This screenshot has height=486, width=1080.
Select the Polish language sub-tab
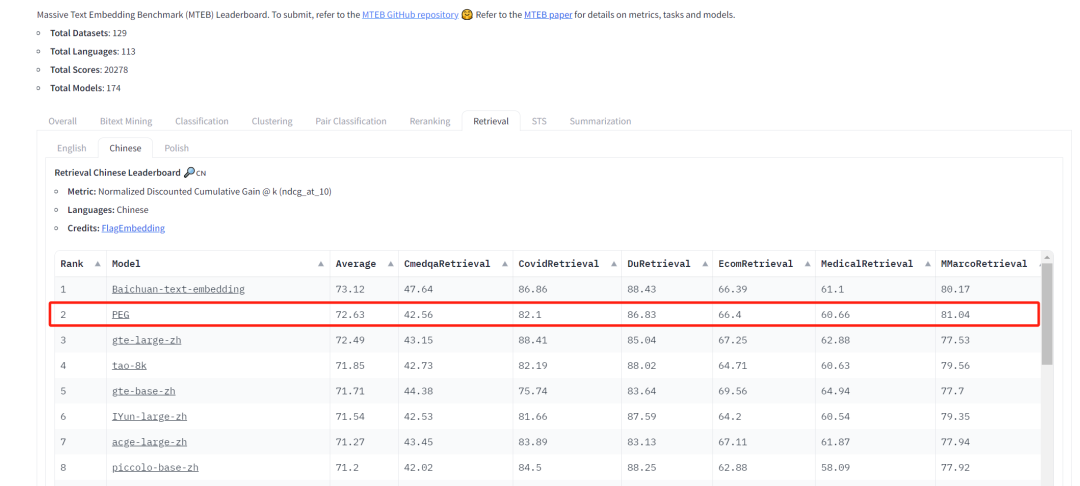click(176, 148)
